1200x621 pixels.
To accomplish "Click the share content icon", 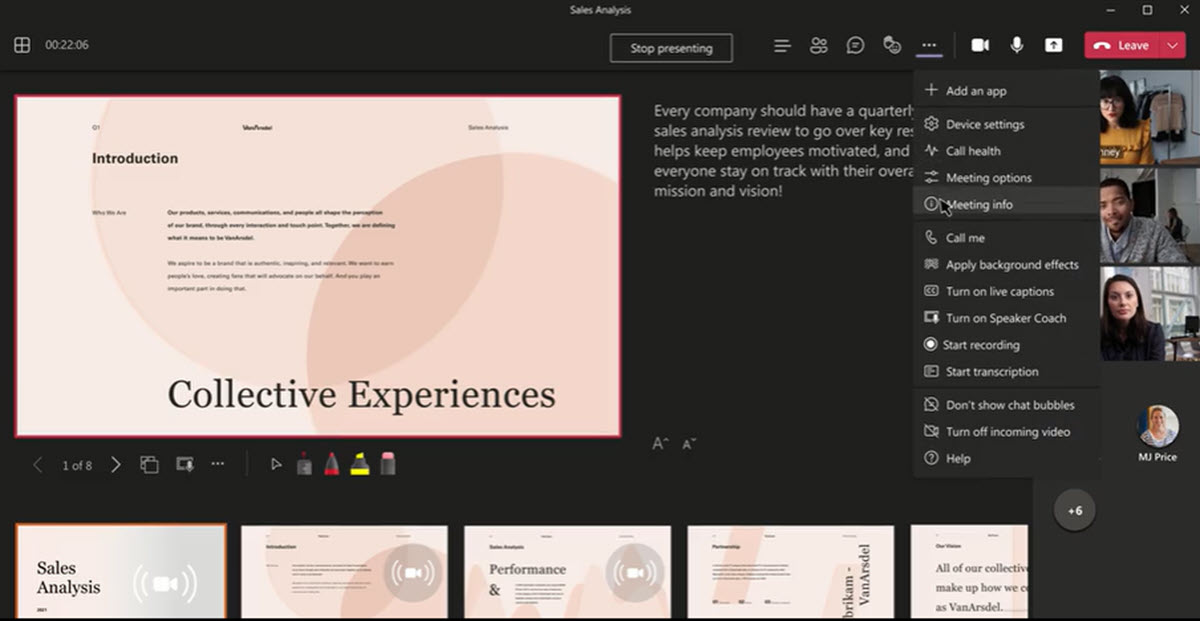I will (x=1054, y=46).
